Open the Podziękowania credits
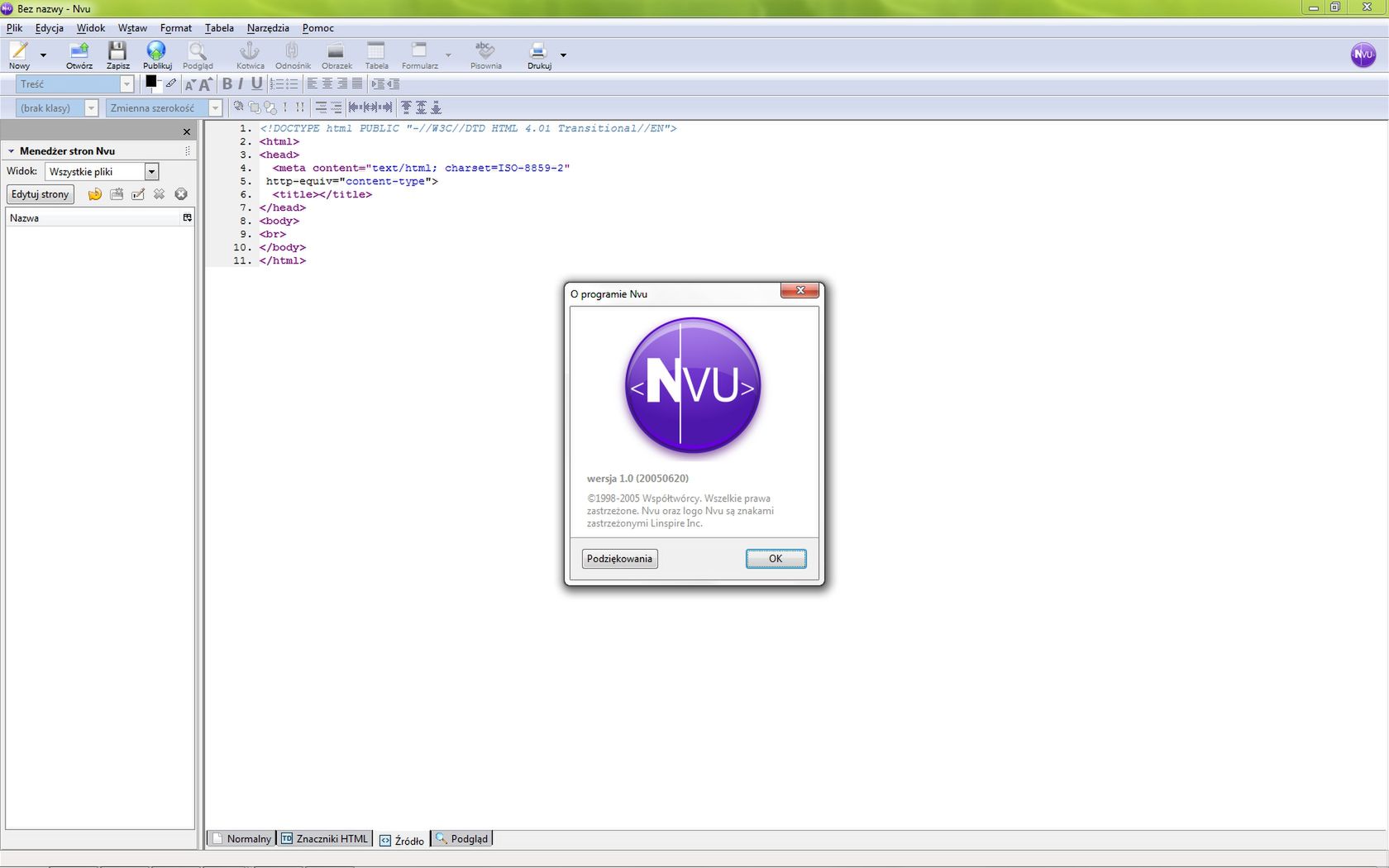The image size is (1389, 868). 618,559
